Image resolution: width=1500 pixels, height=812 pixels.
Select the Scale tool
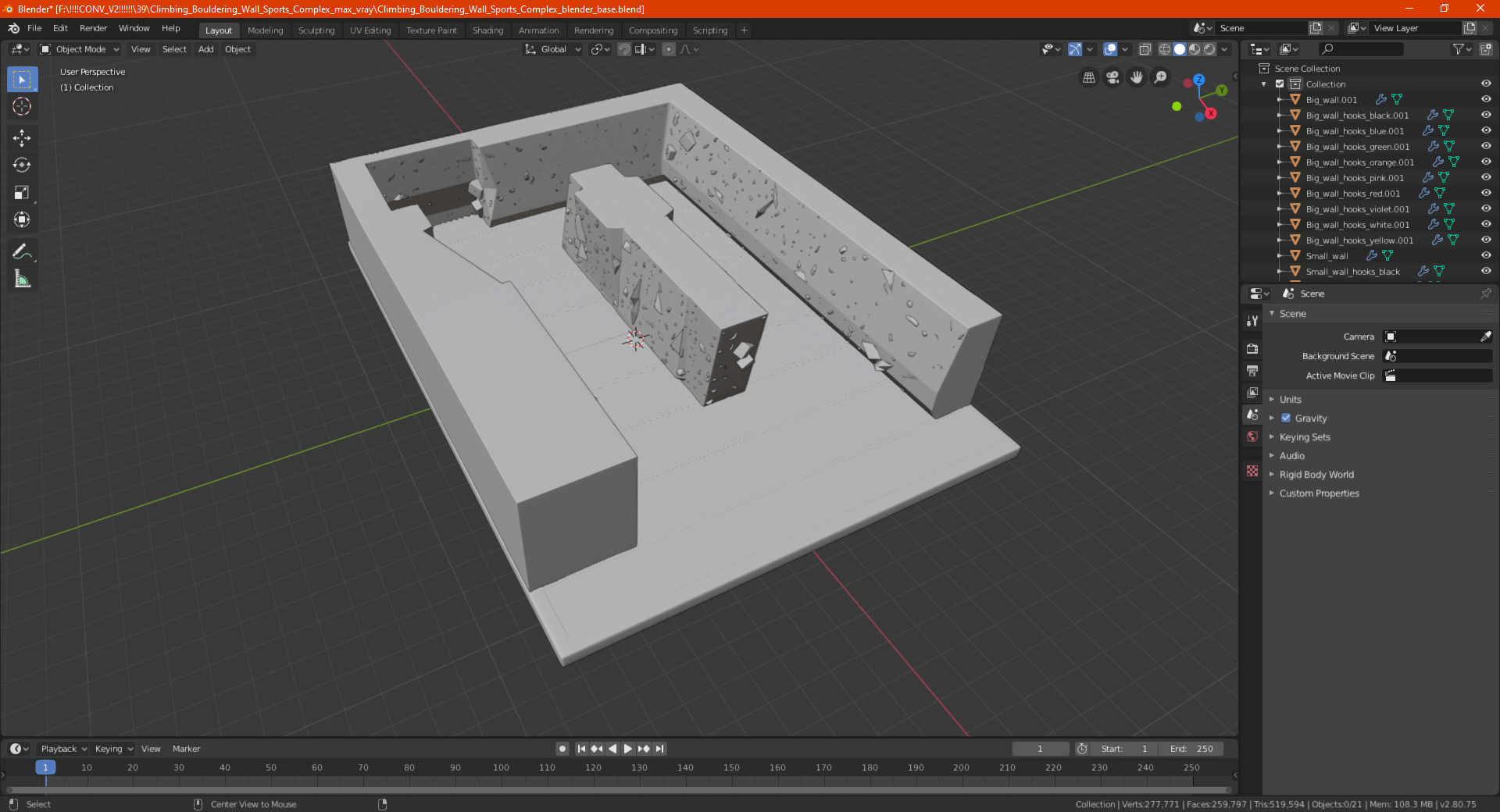[x=22, y=192]
